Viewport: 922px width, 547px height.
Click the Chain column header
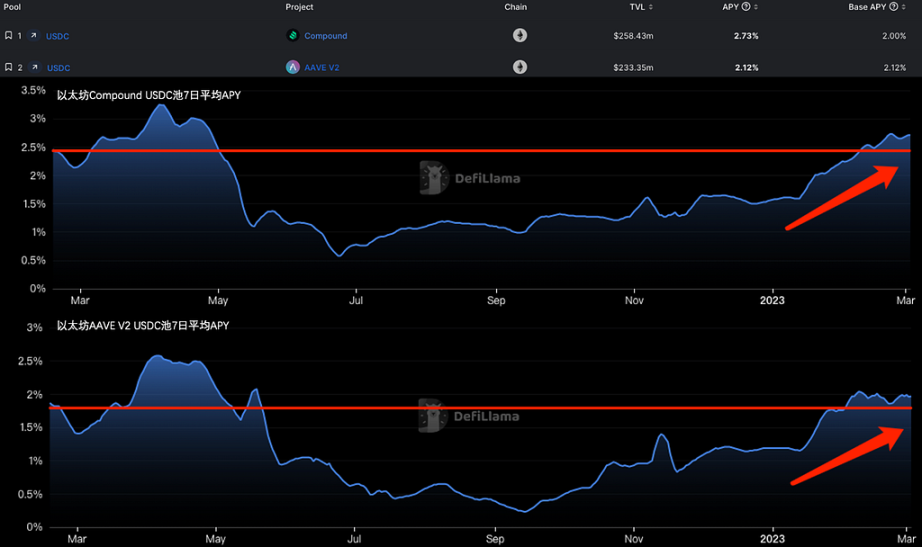[516, 7]
